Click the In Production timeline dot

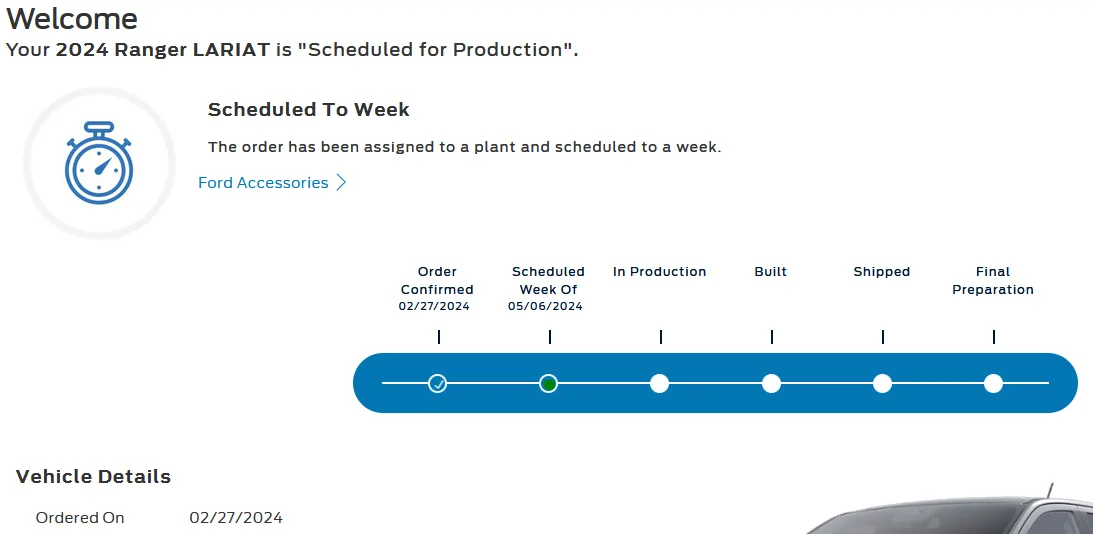pos(659,383)
